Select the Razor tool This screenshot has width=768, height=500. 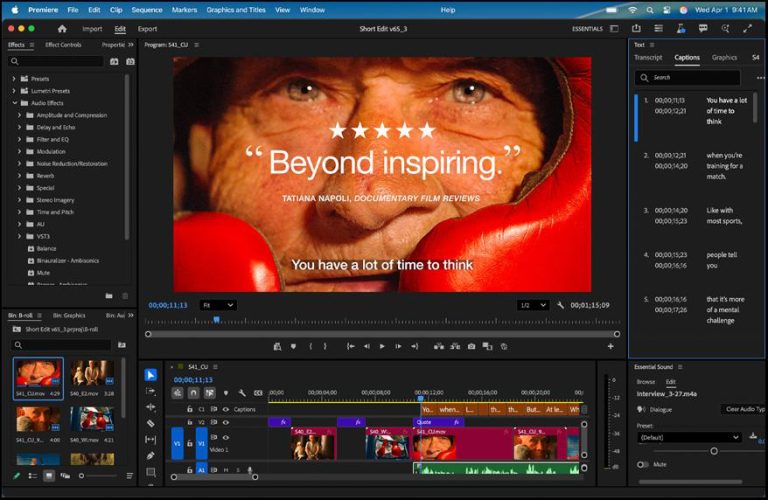[151, 423]
